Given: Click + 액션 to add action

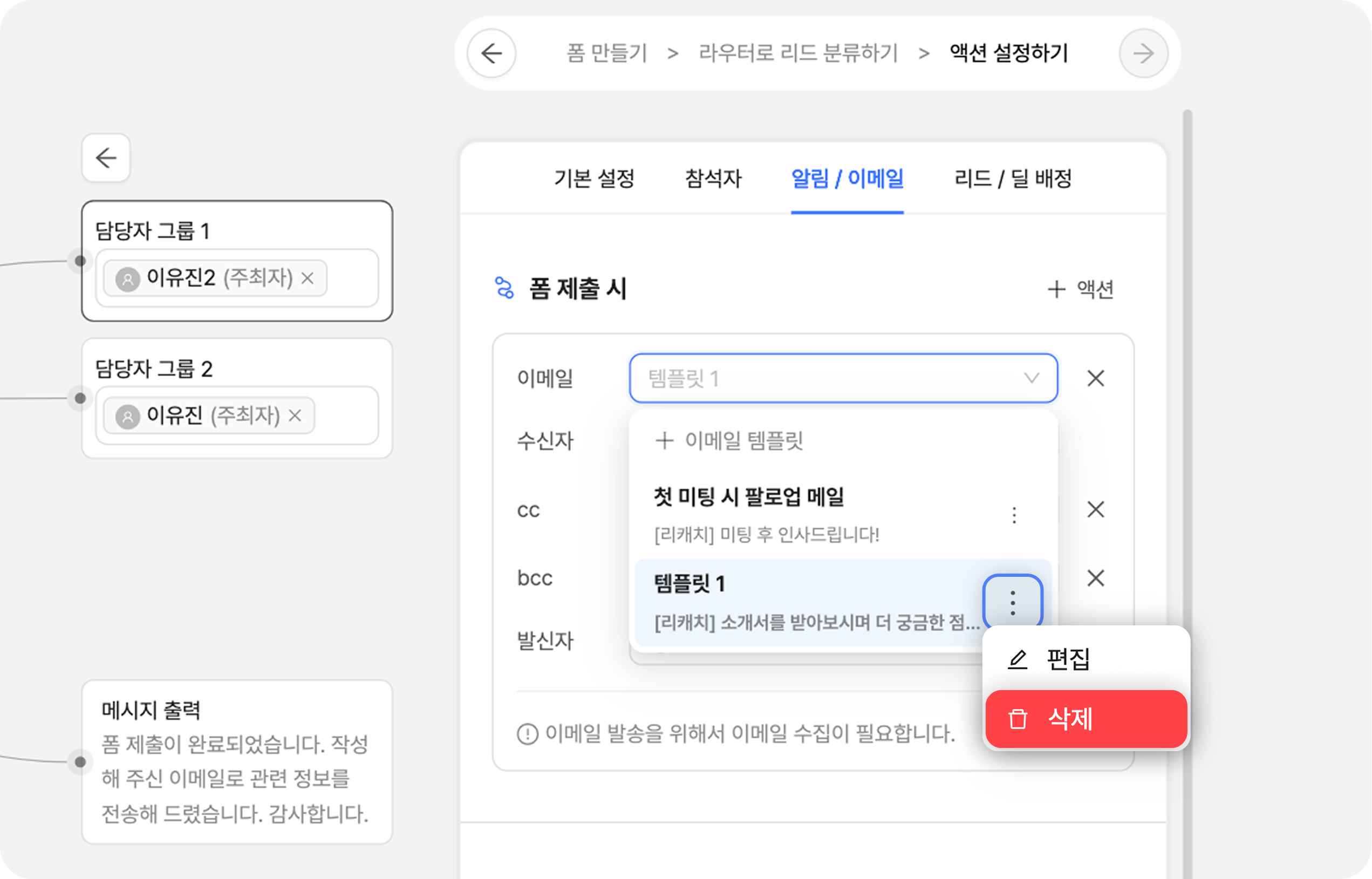Looking at the screenshot, I should [x=1080, y=289].
